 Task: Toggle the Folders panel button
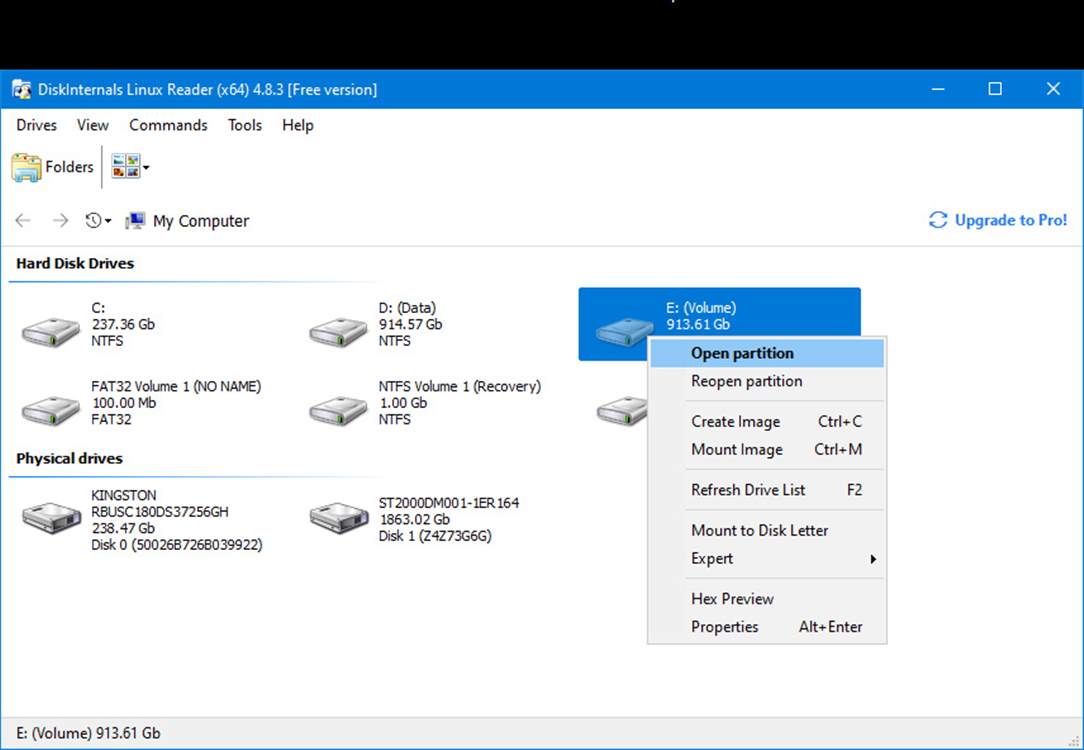pos(53,167)
